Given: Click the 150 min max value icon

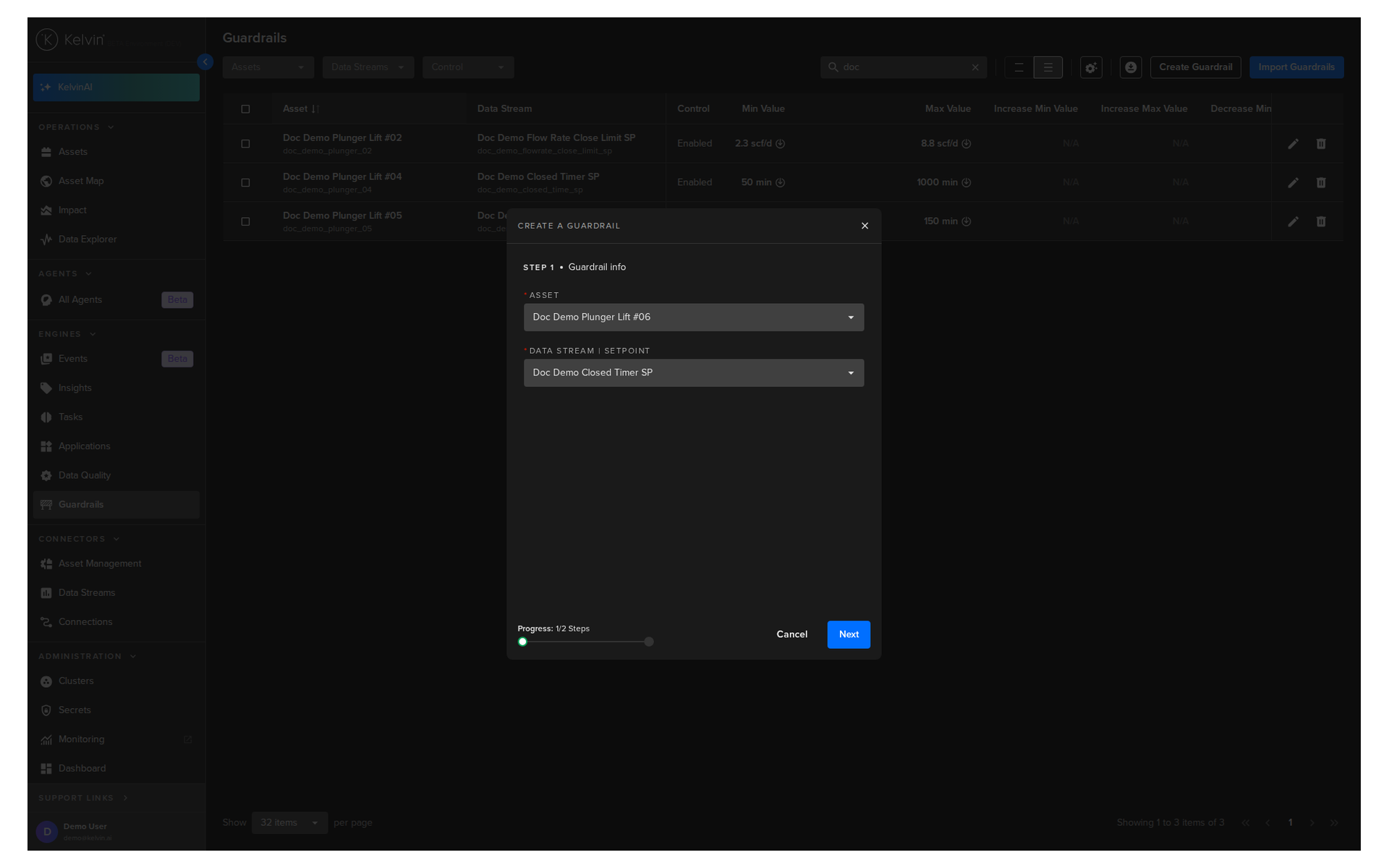Looking at the screenshot, I should pos(967,221).
